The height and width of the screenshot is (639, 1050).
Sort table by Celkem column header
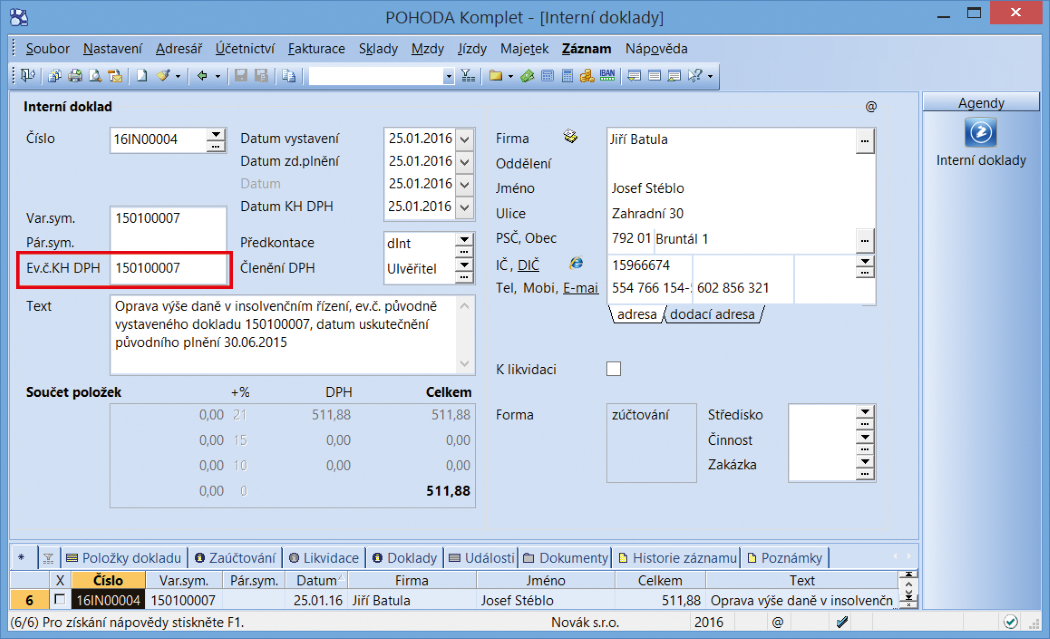pos(660,580)
